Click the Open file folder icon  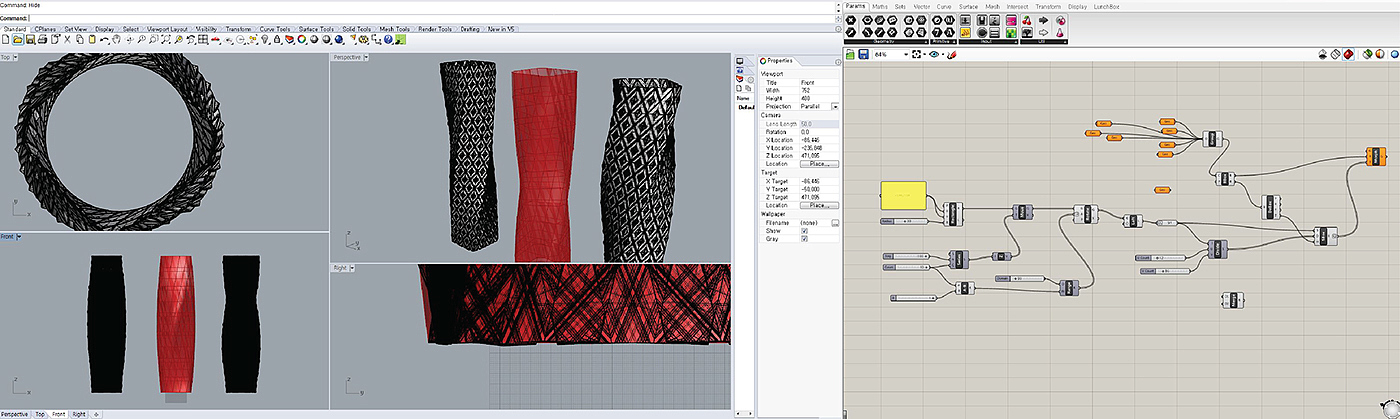18,39
